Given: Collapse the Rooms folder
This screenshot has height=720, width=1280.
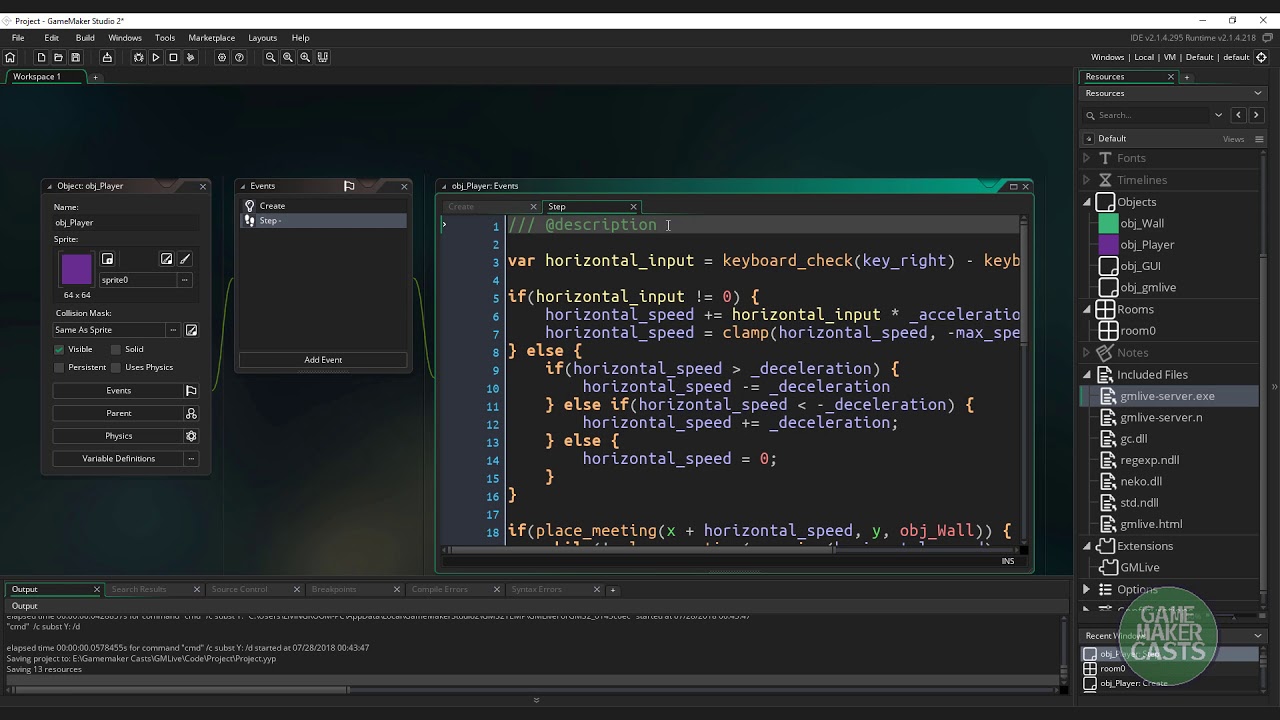Looking at the screenshot, I should (1086, 309).
